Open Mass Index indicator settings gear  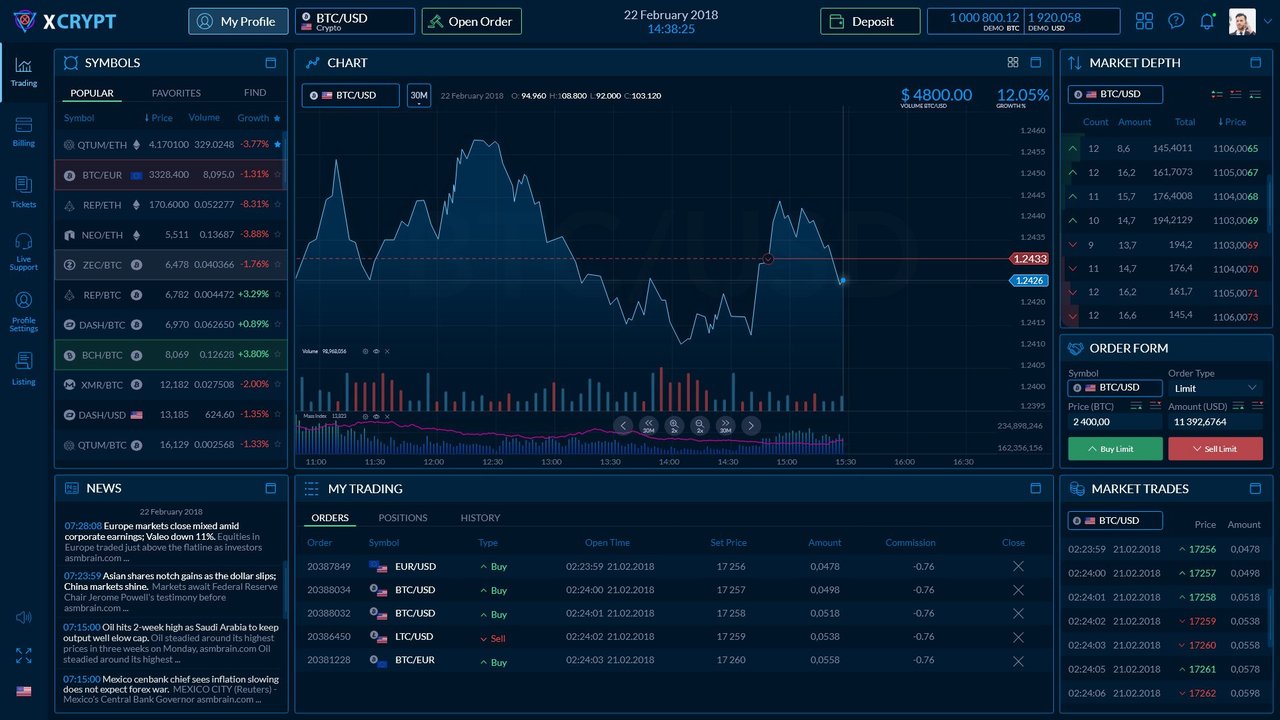point(365,415)
